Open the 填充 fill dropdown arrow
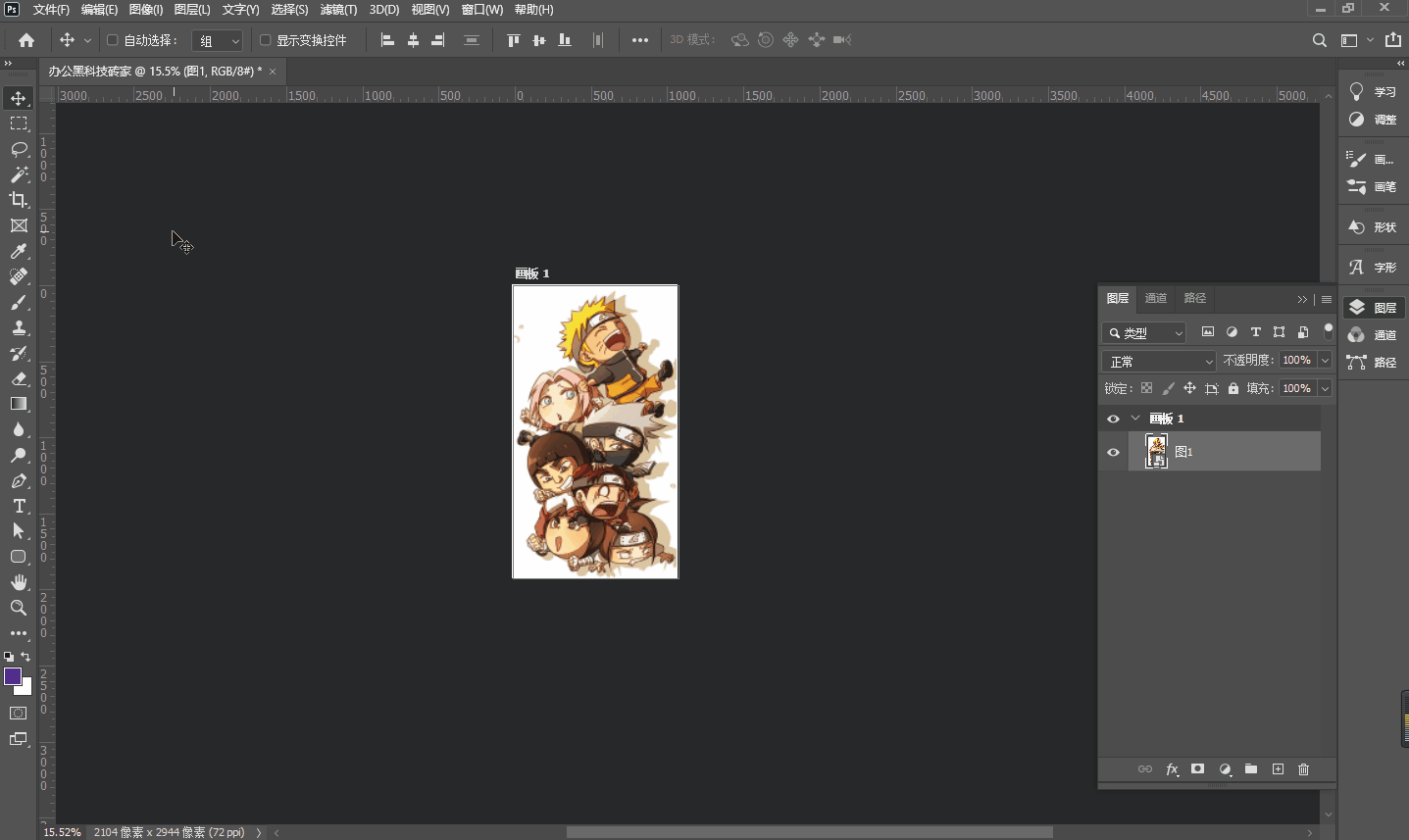 [x=1325, y=388]
